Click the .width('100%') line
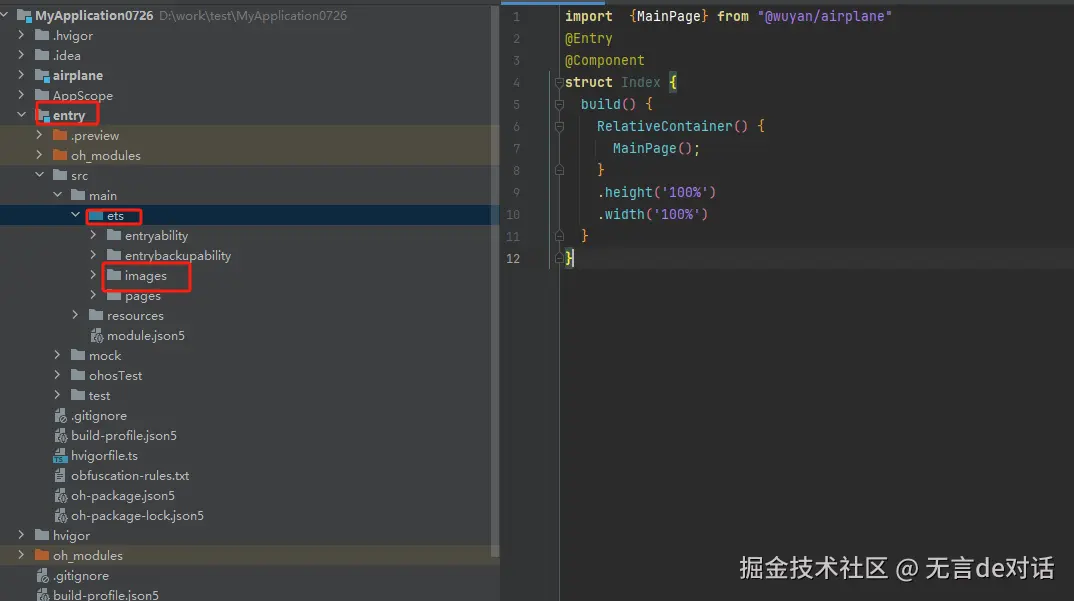The width and height of the screenshot is (1074, 601). [653, 214]
